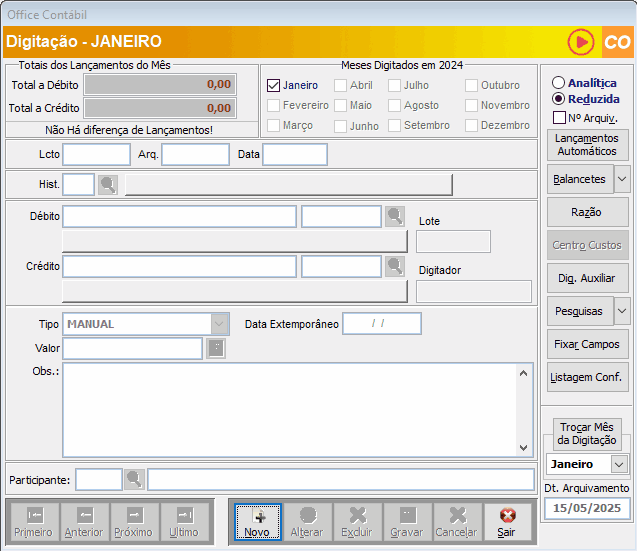637x551 pixels.
Task: Expand the Pesquisas dropdown arrow
Action: pos(621,311)
